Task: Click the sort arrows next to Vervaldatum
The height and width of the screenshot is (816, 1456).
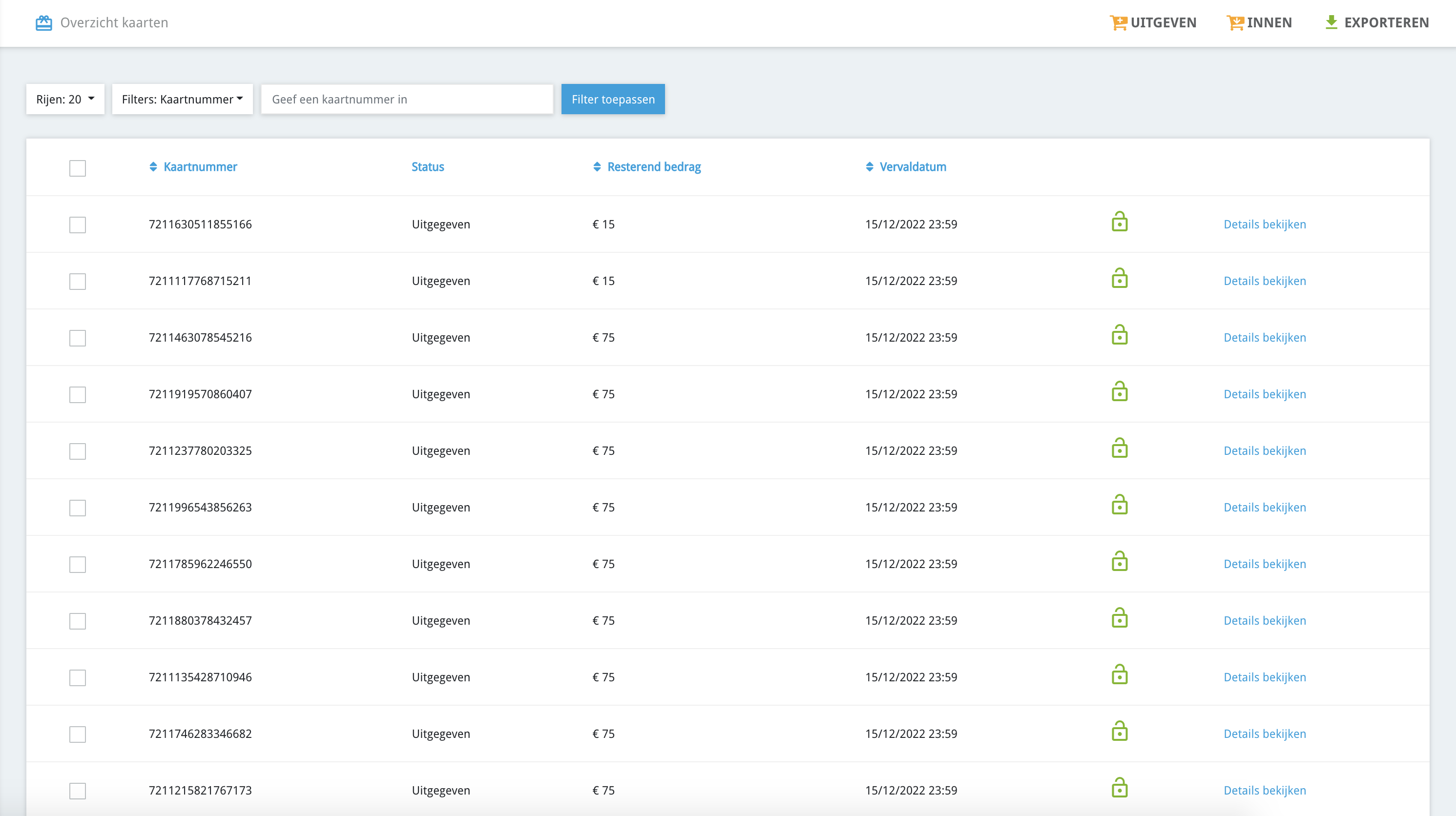Action: 869,167
